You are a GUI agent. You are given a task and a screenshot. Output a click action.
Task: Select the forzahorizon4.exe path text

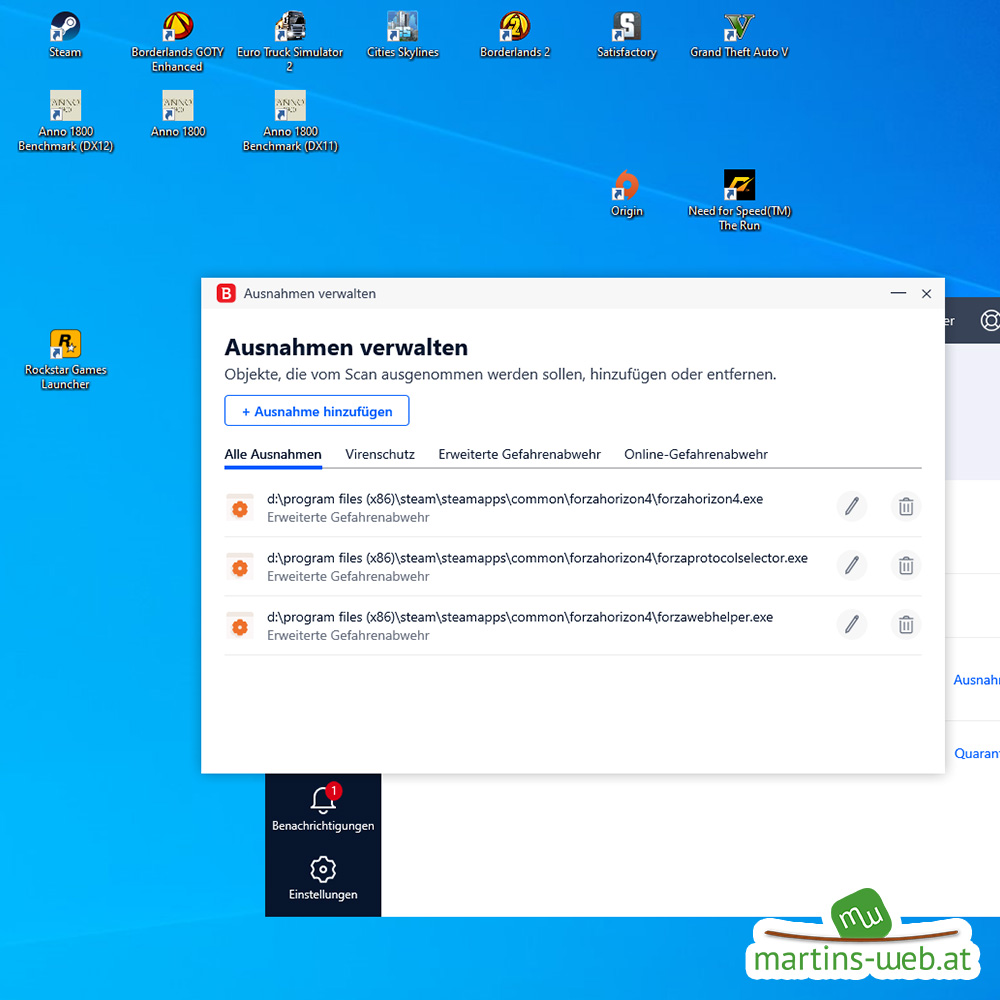515,499
